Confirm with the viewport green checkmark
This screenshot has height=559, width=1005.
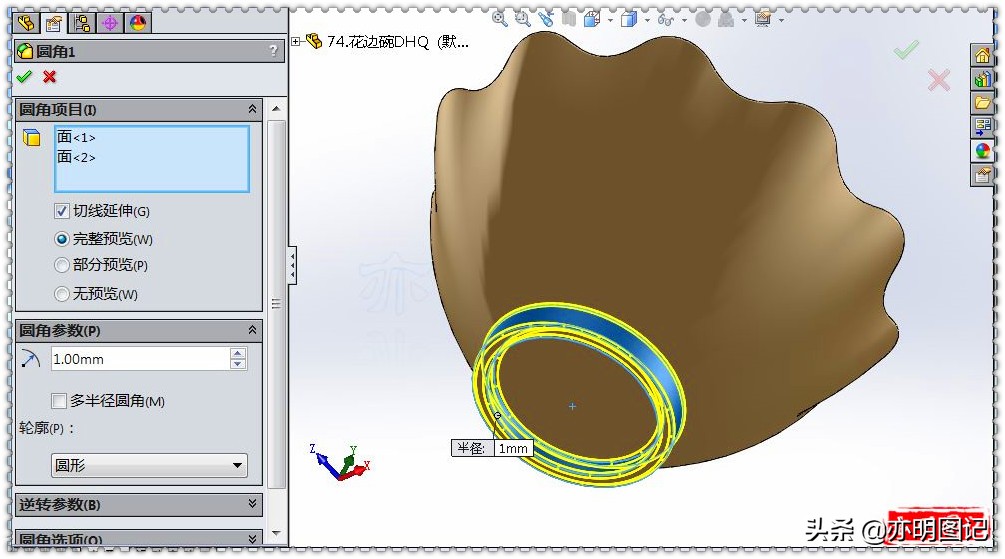906,49
